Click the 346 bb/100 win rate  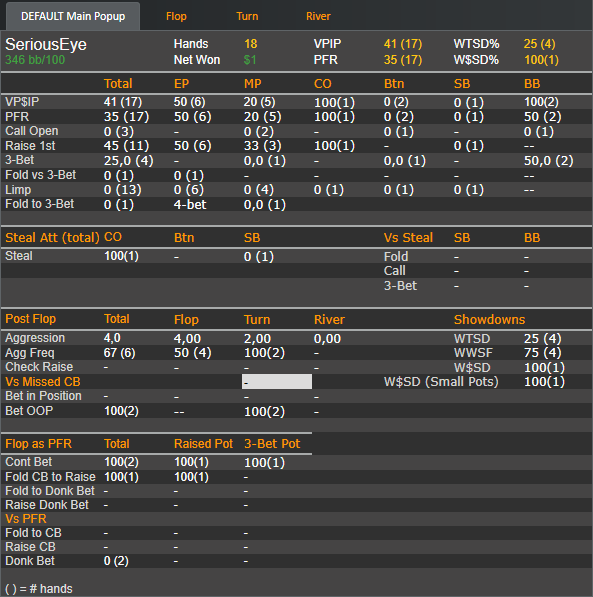(x=35, y=60)
